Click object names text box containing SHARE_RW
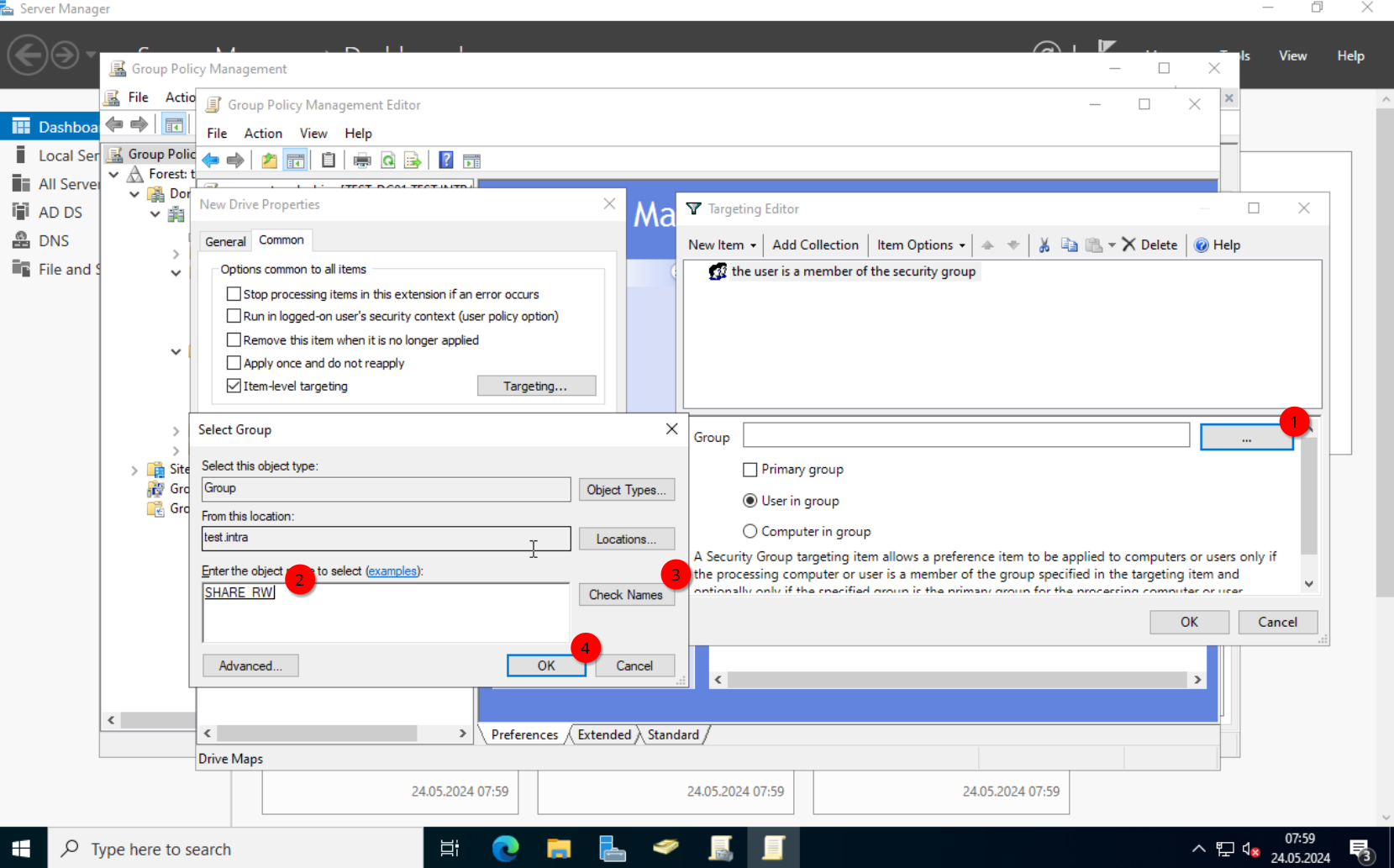 386,613
